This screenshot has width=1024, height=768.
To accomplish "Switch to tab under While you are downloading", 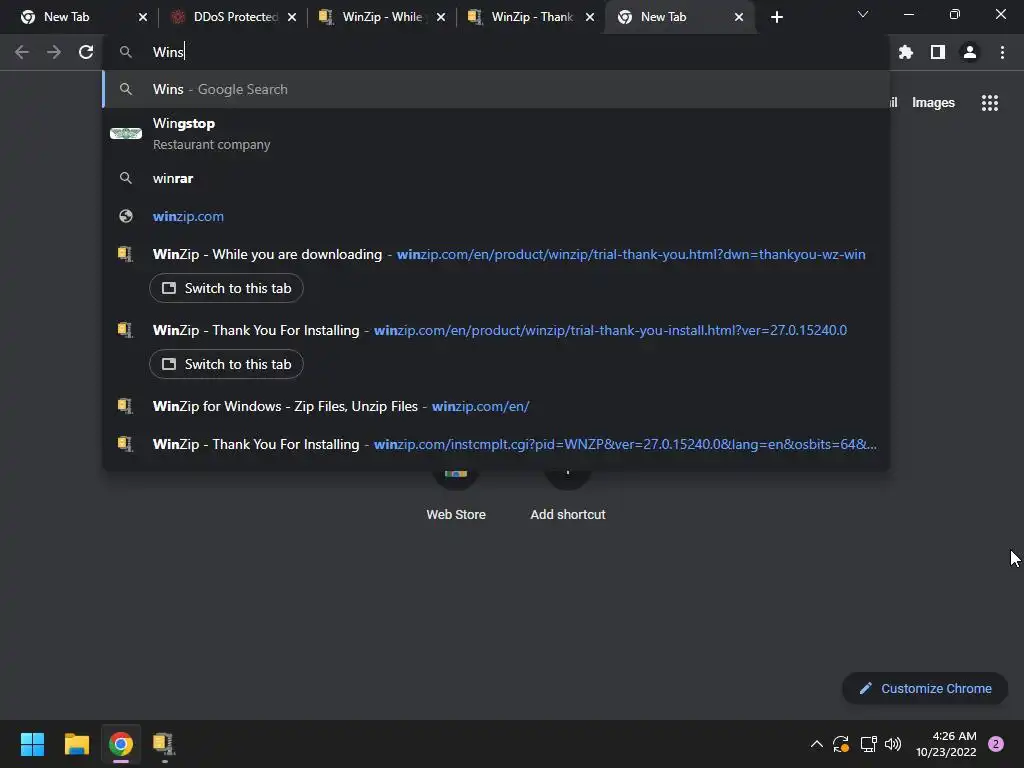I will 226,289.
